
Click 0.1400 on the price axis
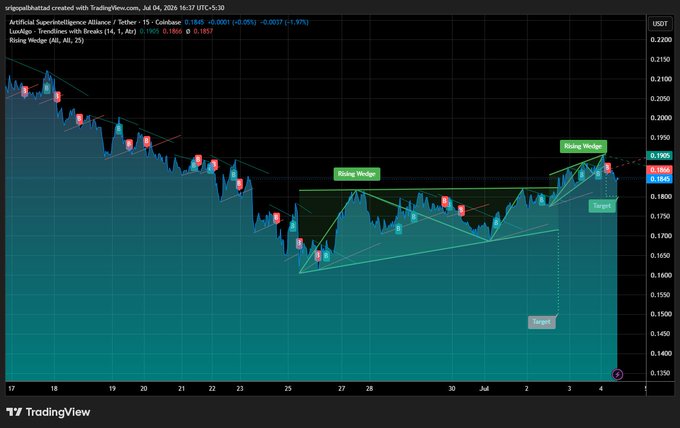point(660,353)
